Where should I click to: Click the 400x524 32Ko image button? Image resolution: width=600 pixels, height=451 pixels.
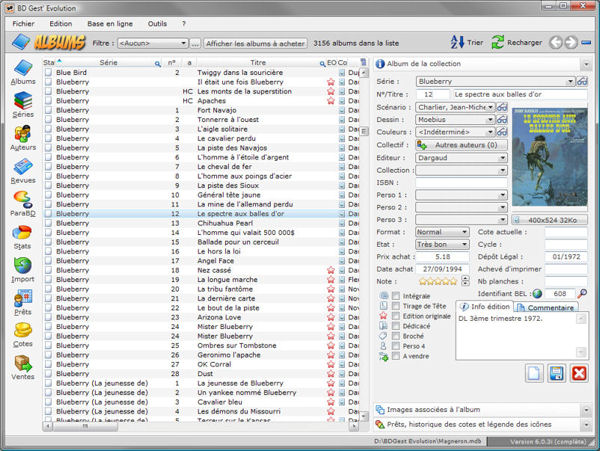tap(549, 220)
